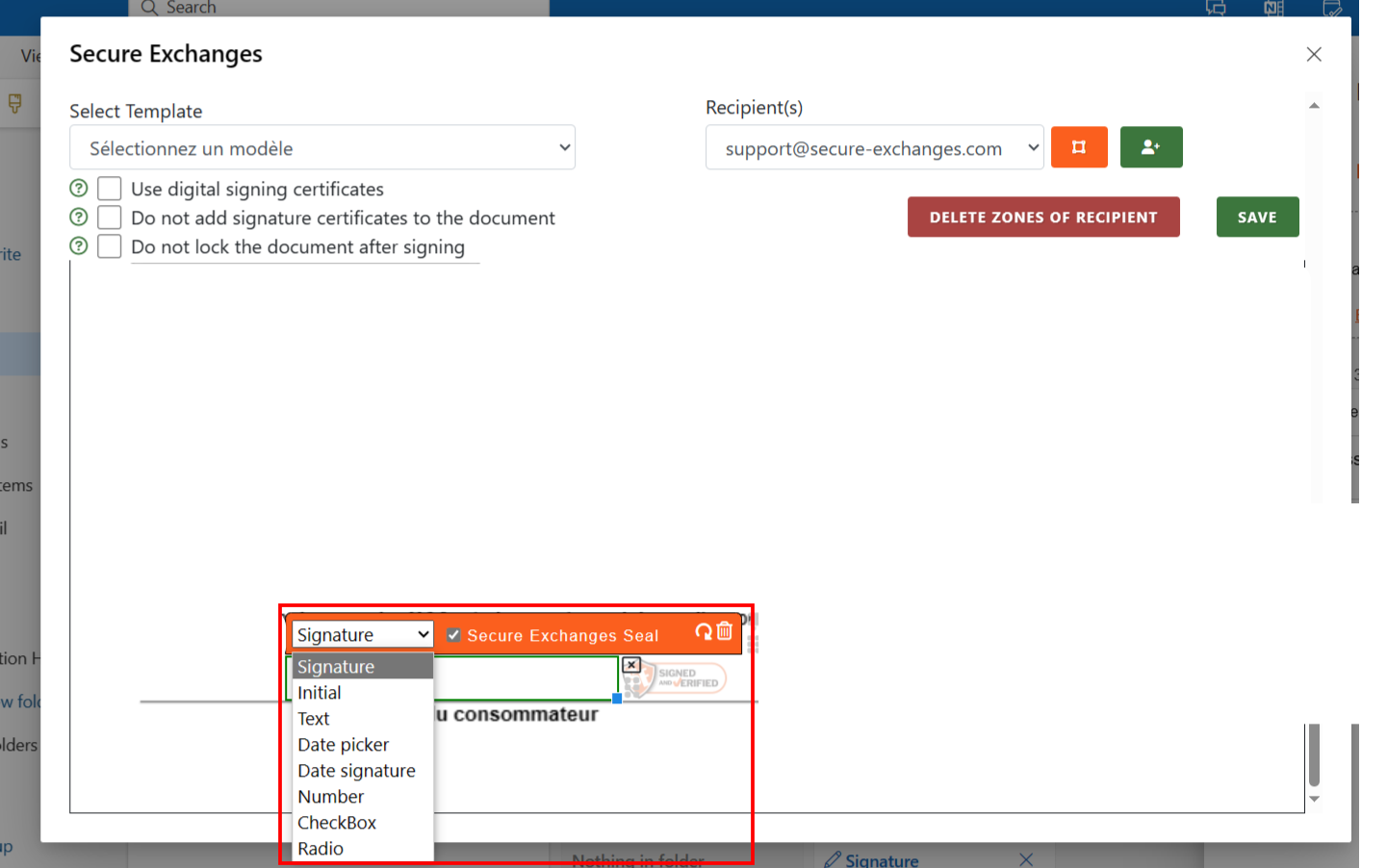1387x868 pixels.
Task: Click the green add recipient icon button
Action: [x=1151, y=147]
